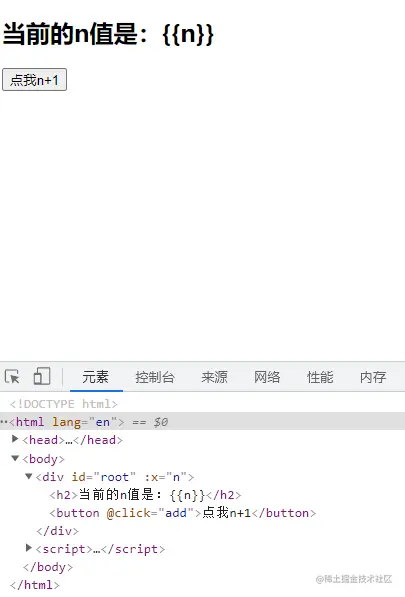Select the button @click="add" row

(x=182, y=513)
